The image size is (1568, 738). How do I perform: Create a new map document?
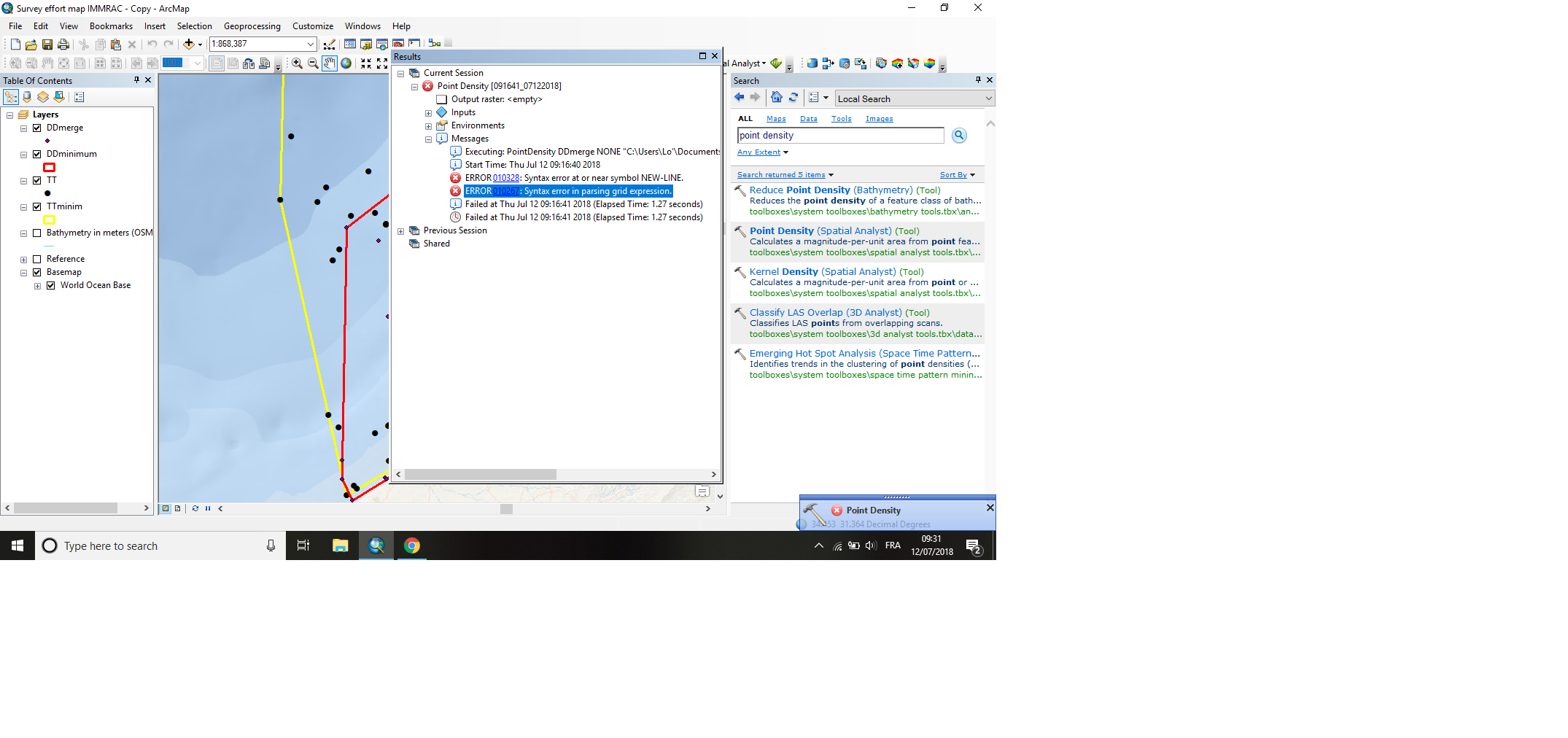15,44
